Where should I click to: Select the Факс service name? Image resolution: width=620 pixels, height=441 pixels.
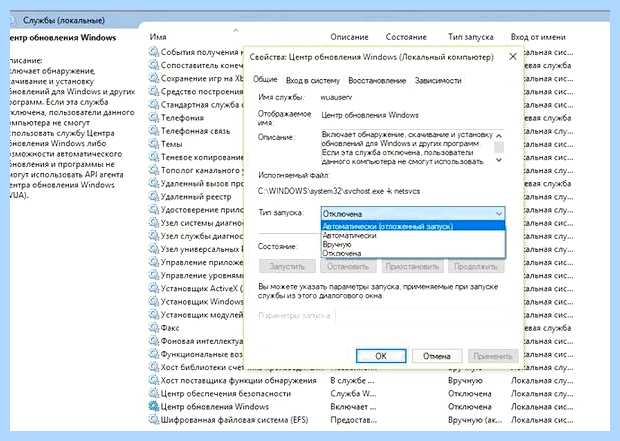(170, 328)
